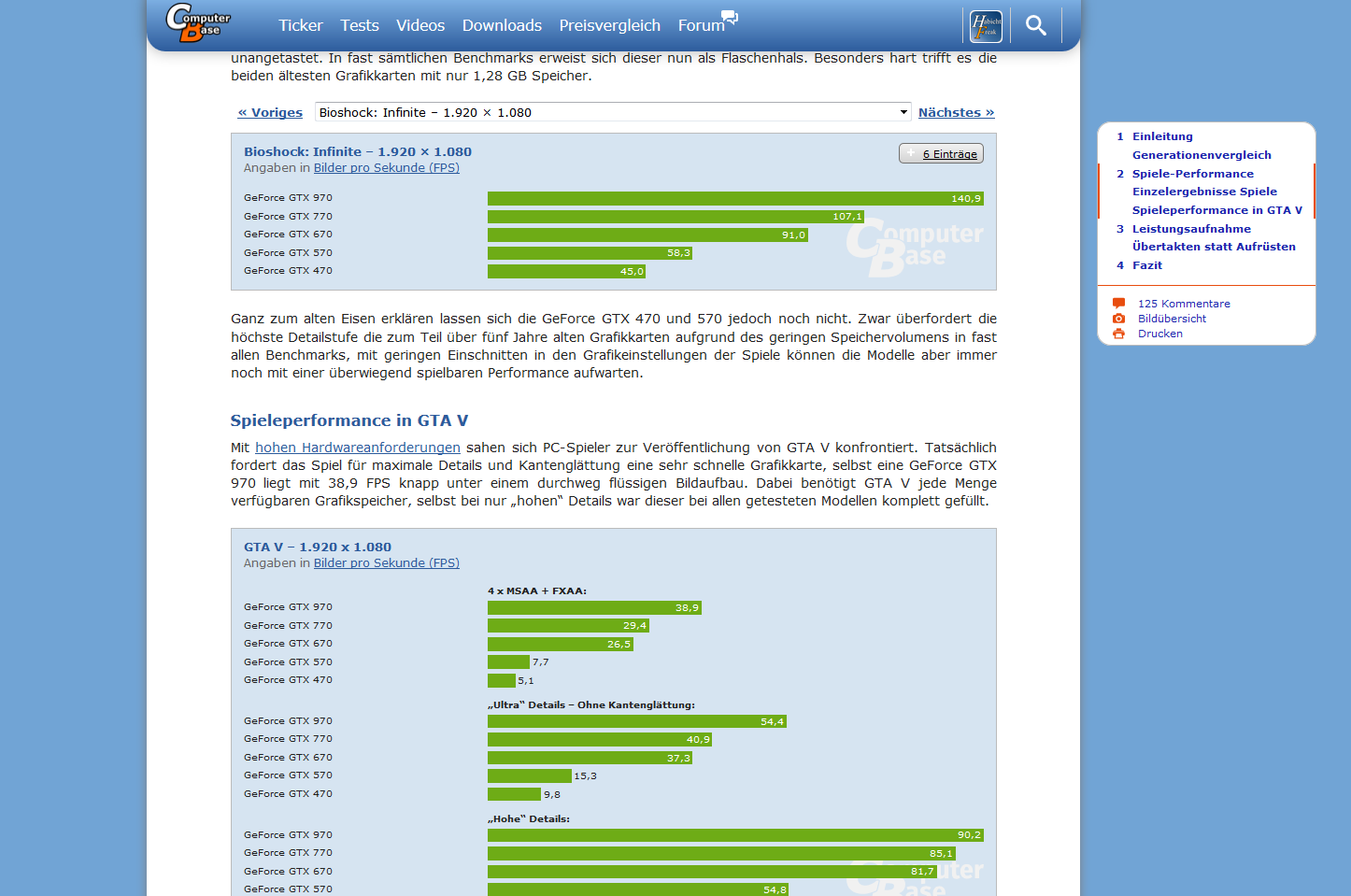The image size is (1351, 896).
Task: Click the Nächstes » link
Action: (956, 112)
